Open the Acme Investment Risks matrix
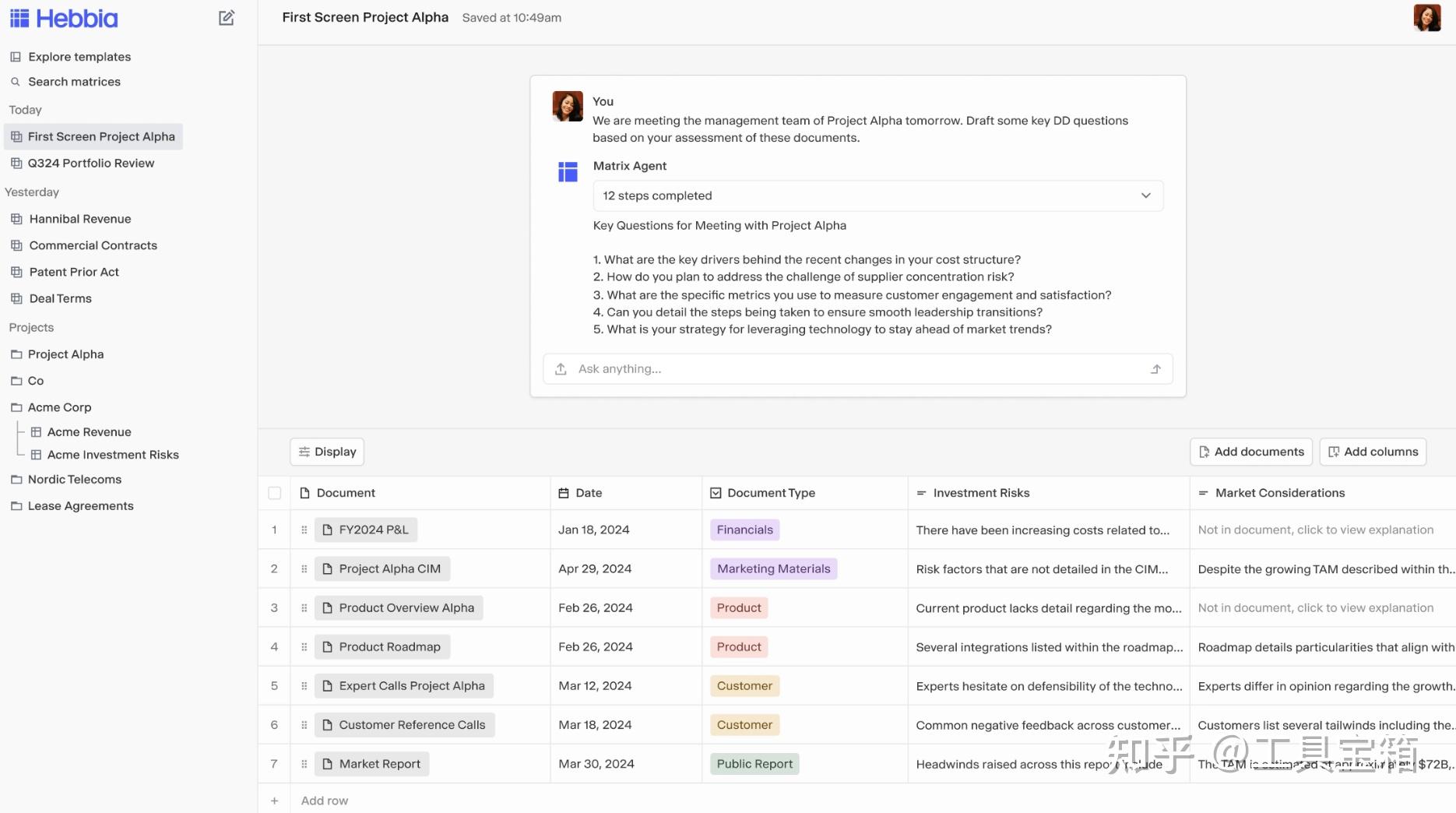This screenshot has height=813, width=1456. click(112, 455)
